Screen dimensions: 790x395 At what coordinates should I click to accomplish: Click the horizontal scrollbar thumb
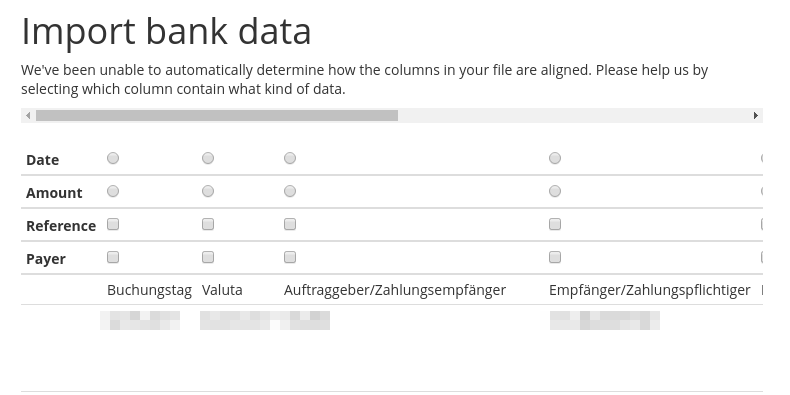coord(217,115)
